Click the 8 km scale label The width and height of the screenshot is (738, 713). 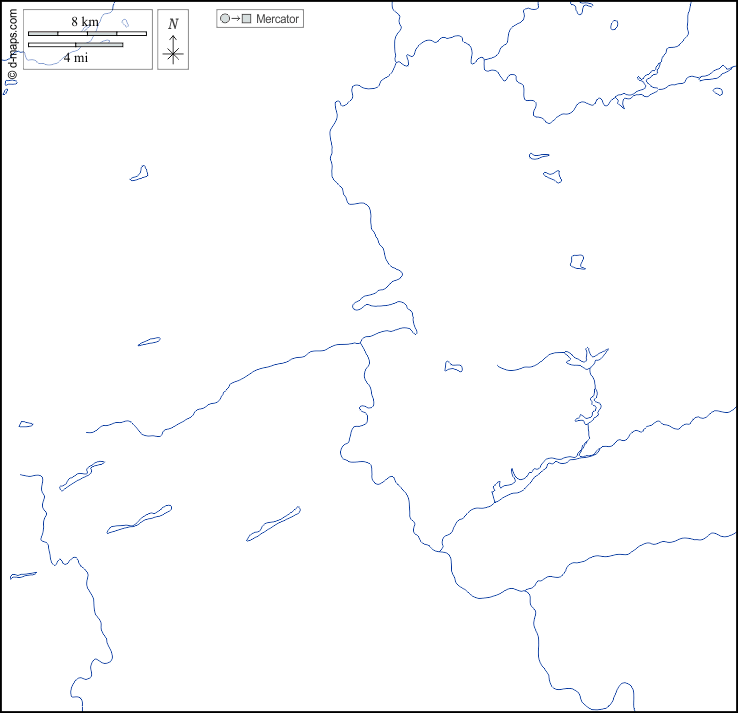click(85, 22)
